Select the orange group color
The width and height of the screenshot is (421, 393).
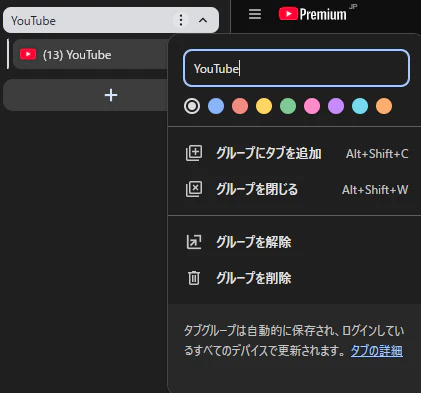(x=384, y=106)
